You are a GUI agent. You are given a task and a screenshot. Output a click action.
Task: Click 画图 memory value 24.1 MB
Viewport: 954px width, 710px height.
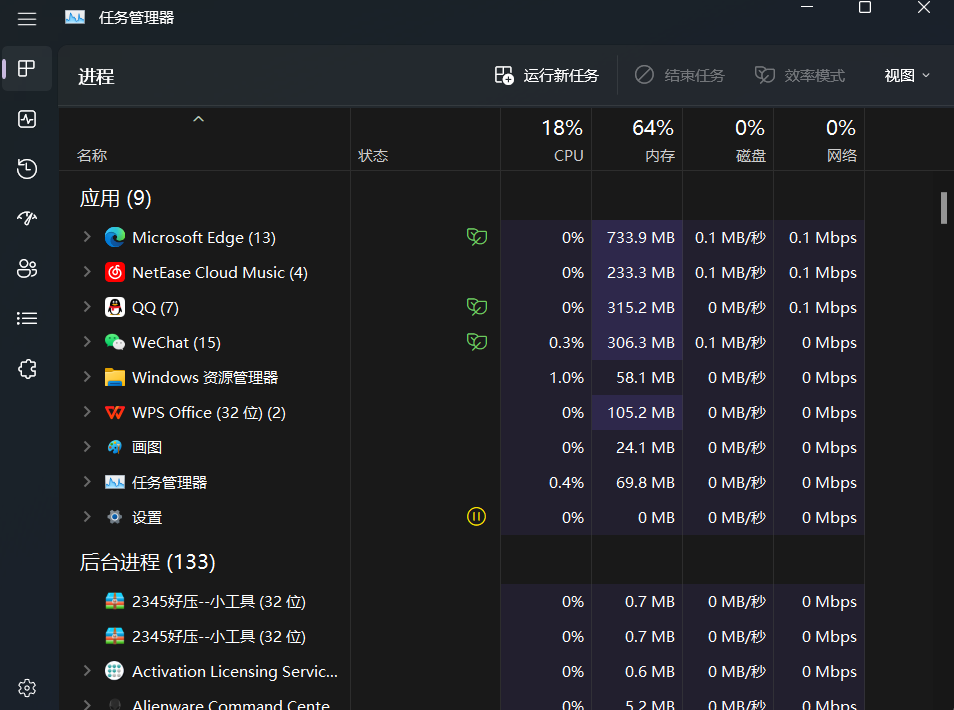click(x=645, y=447)
